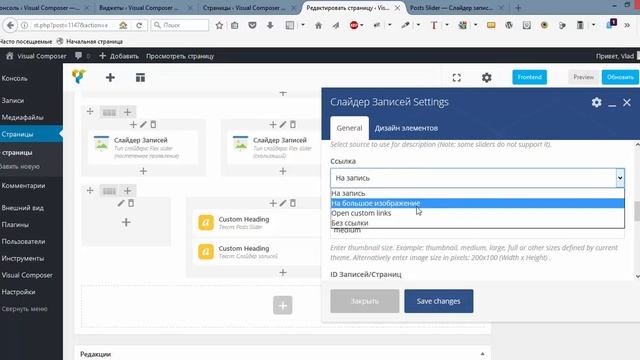Click the Visual Composer logo icon
The width and height of the screenshot is (640, 360).
pos(79,76)
